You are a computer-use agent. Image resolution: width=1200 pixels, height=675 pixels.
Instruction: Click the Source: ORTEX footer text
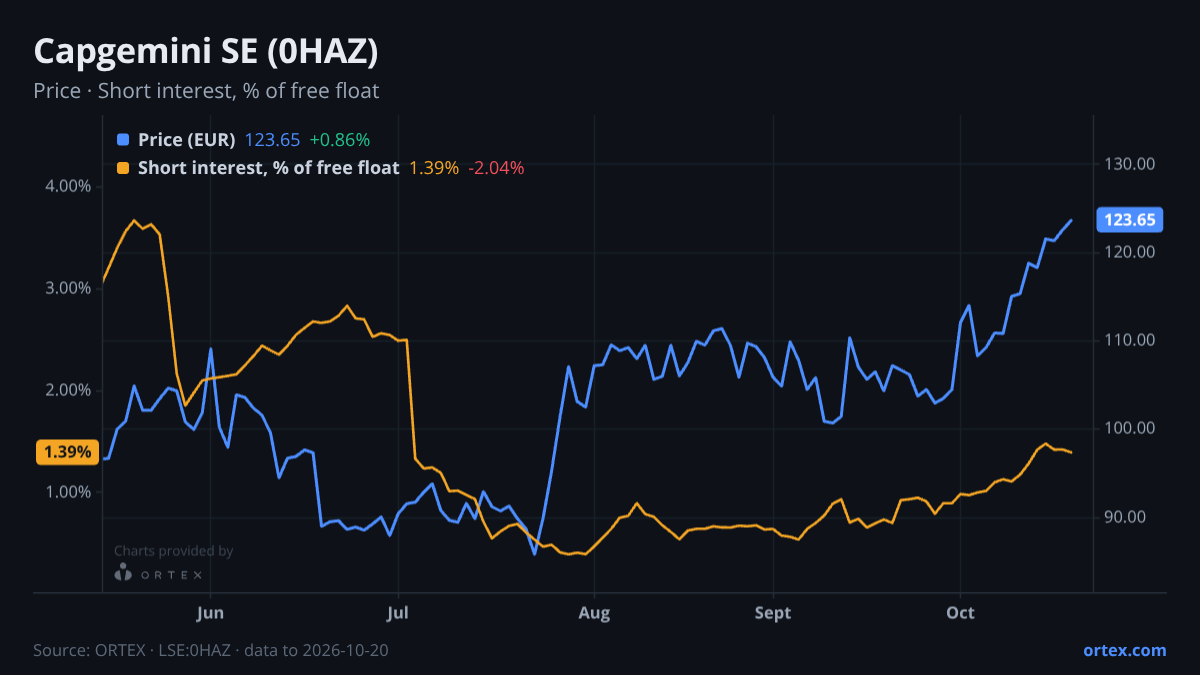[211, 650]
